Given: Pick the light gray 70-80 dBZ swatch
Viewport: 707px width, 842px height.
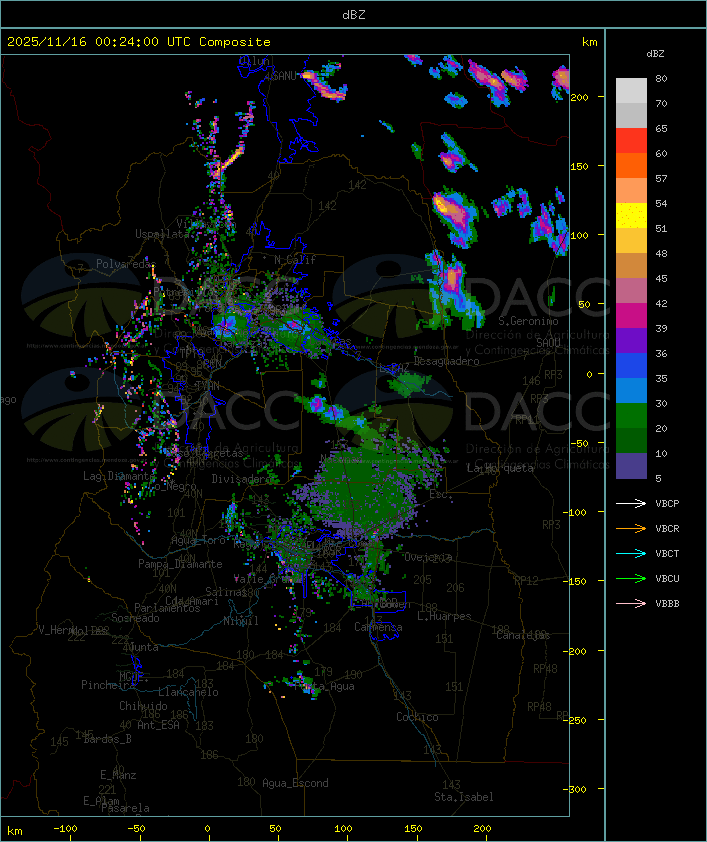Looking at the screenshot, I should (631, 90).
